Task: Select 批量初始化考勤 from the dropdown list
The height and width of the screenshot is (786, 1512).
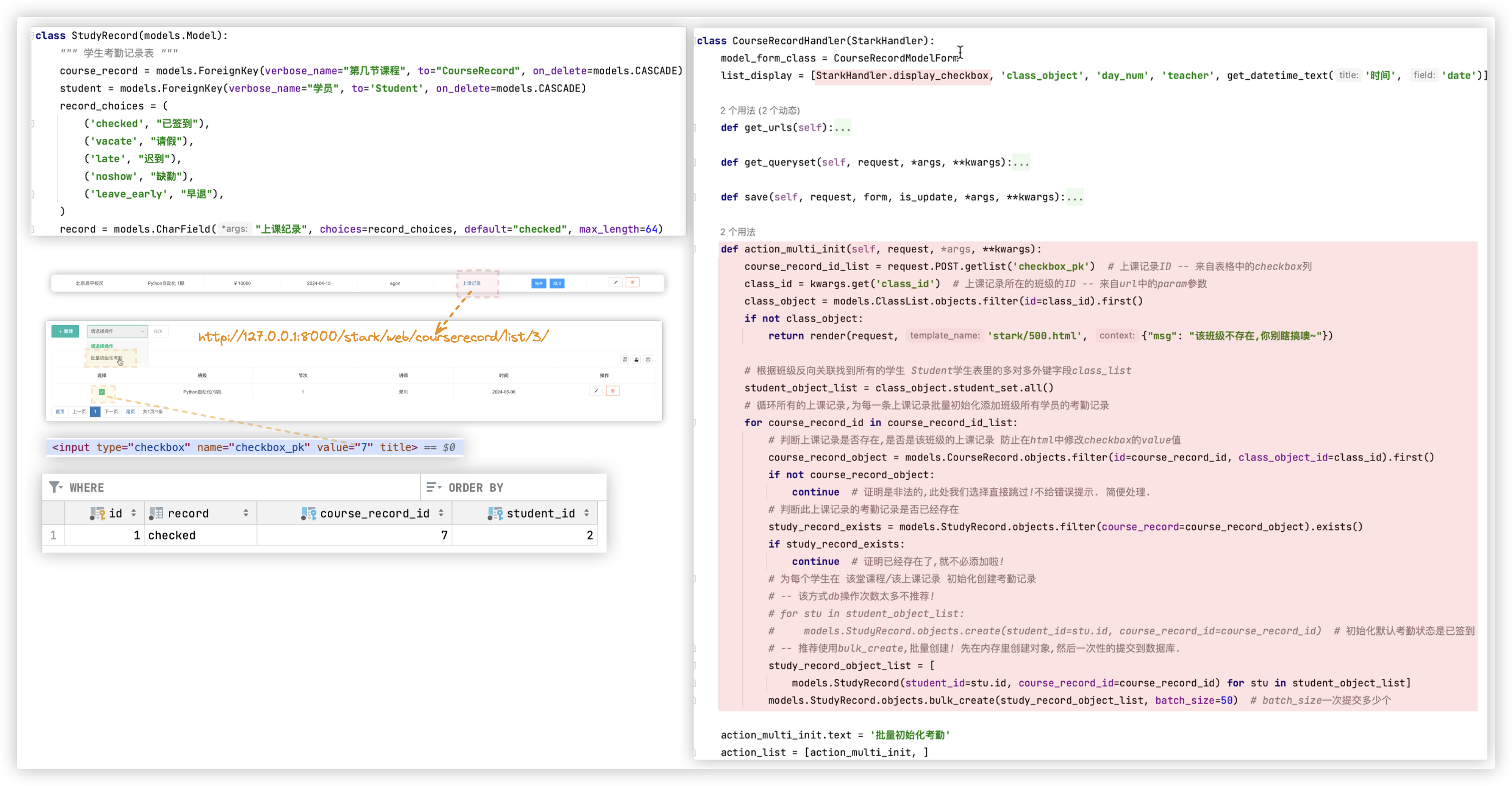Action: [x=106, y=358]
